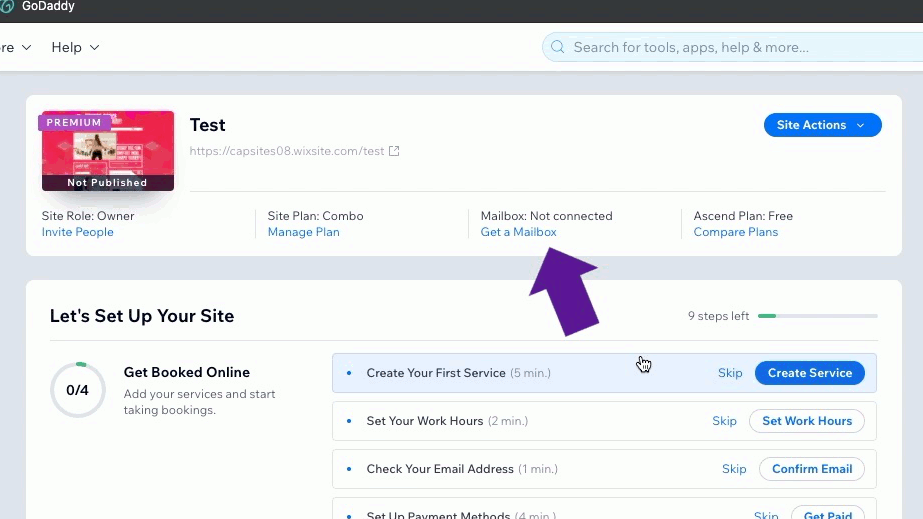Skip the Create Your First Service step
This screenshot has width=923, height=519.
[x=730, y=373]
